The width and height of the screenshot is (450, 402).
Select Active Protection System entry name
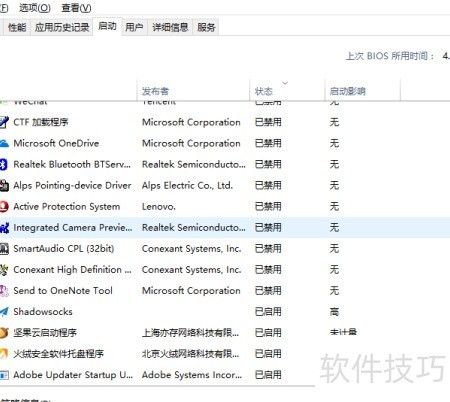pyautogui.click(x=67, y=207)
